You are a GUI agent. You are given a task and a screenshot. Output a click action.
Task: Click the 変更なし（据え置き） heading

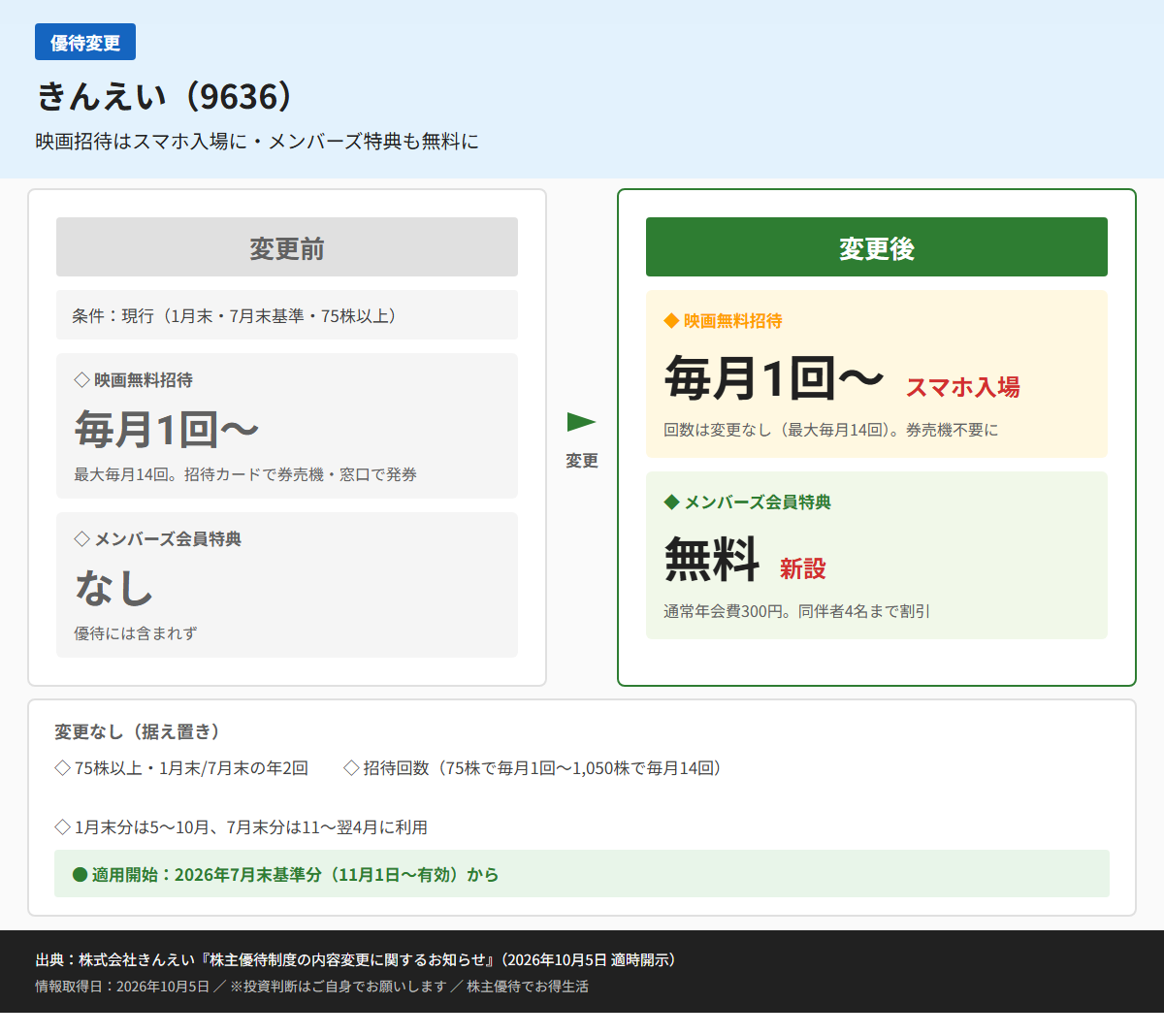138,731
